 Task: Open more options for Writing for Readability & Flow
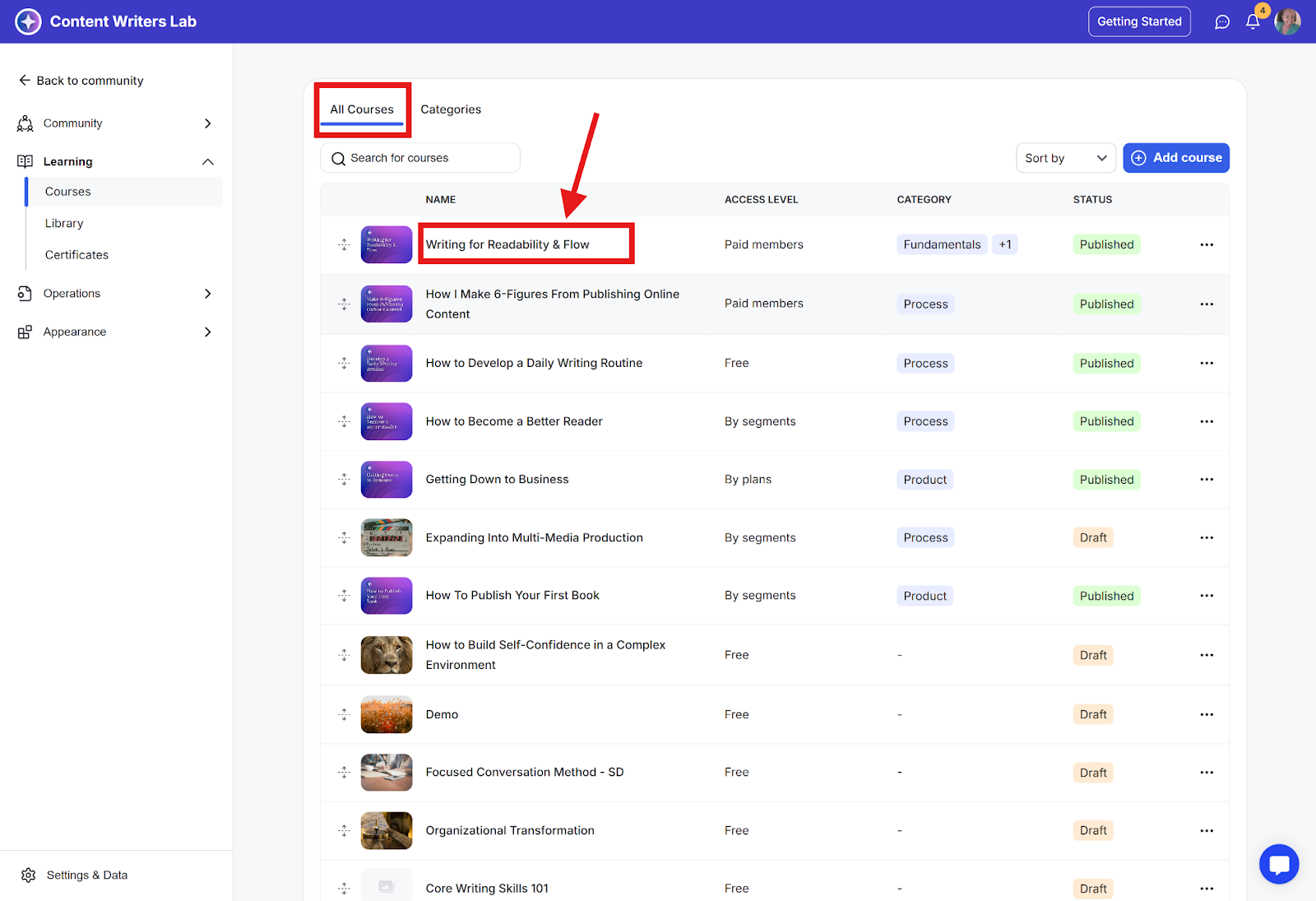click(x=1206, y=244)
